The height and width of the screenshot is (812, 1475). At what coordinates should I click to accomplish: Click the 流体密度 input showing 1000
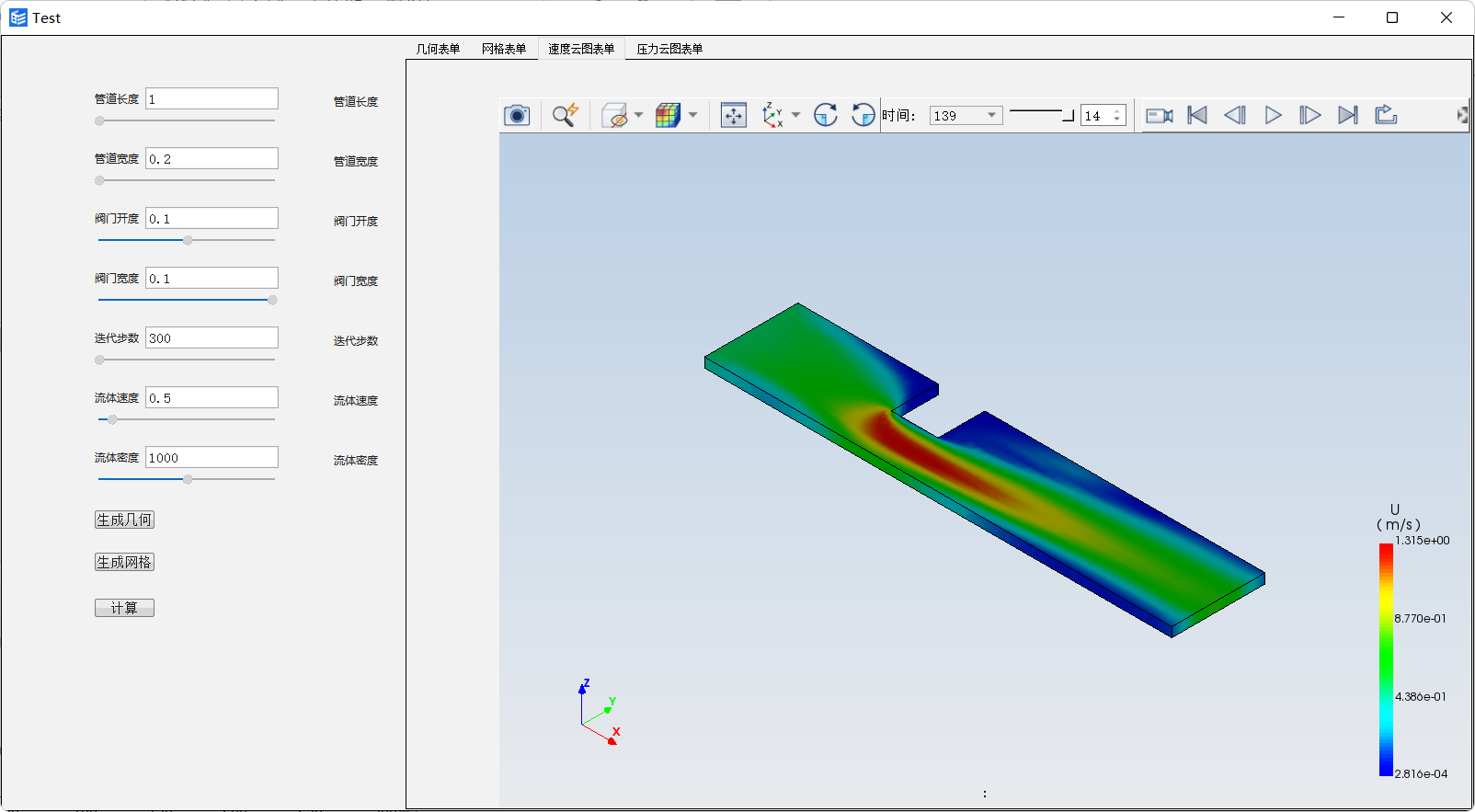[212, 457]
